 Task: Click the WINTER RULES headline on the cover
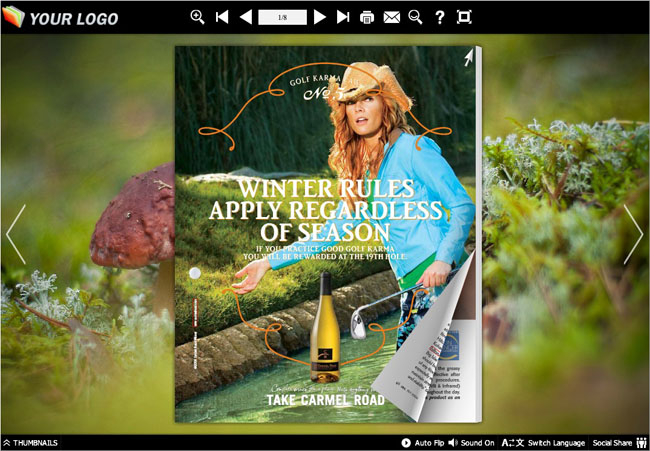326,188
